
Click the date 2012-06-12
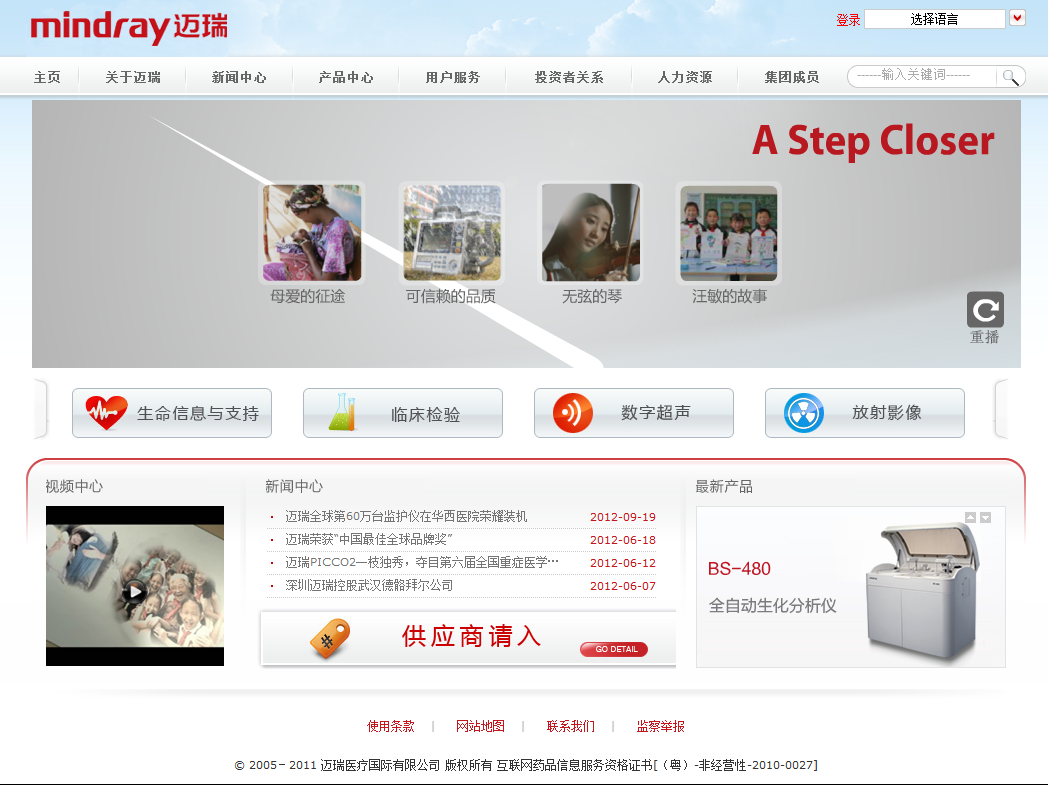pyautogui.click(x=623, y=563)
